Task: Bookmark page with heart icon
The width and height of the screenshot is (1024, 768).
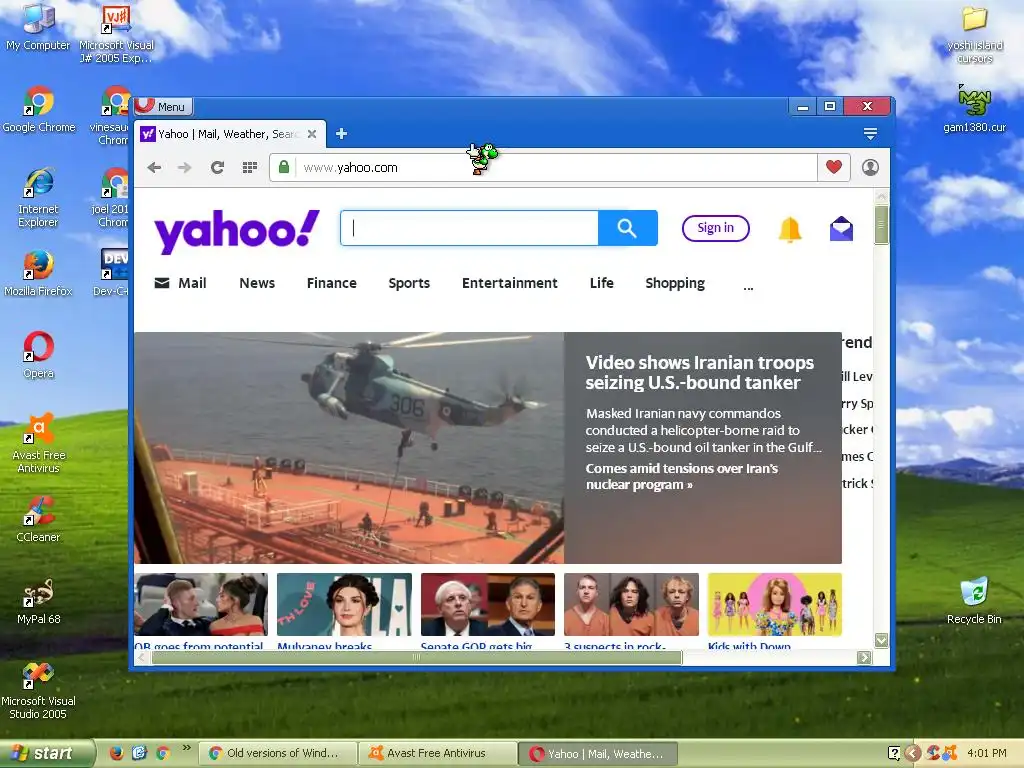Action: point(834,167)
